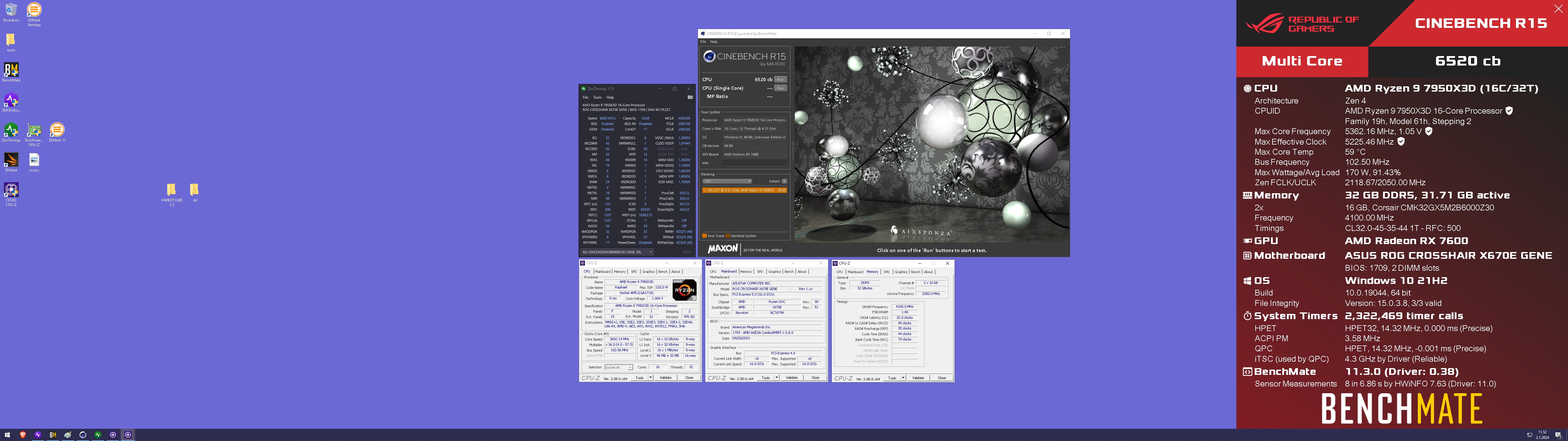Click the Cinebench taskbar icon

point(83,435)
